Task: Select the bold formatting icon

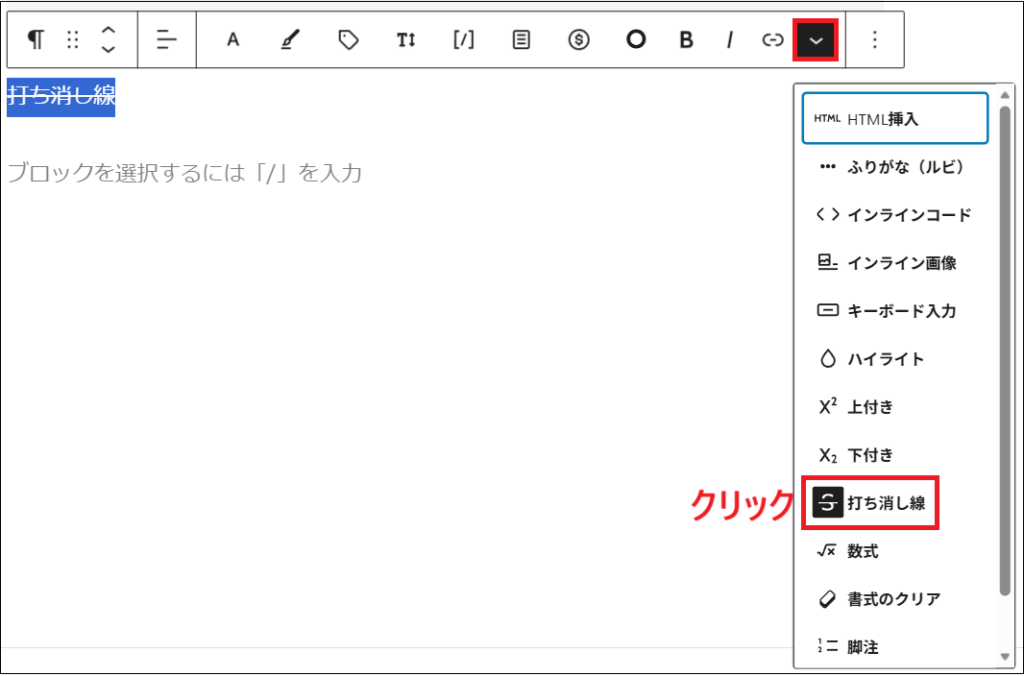Action: point(685,39)
